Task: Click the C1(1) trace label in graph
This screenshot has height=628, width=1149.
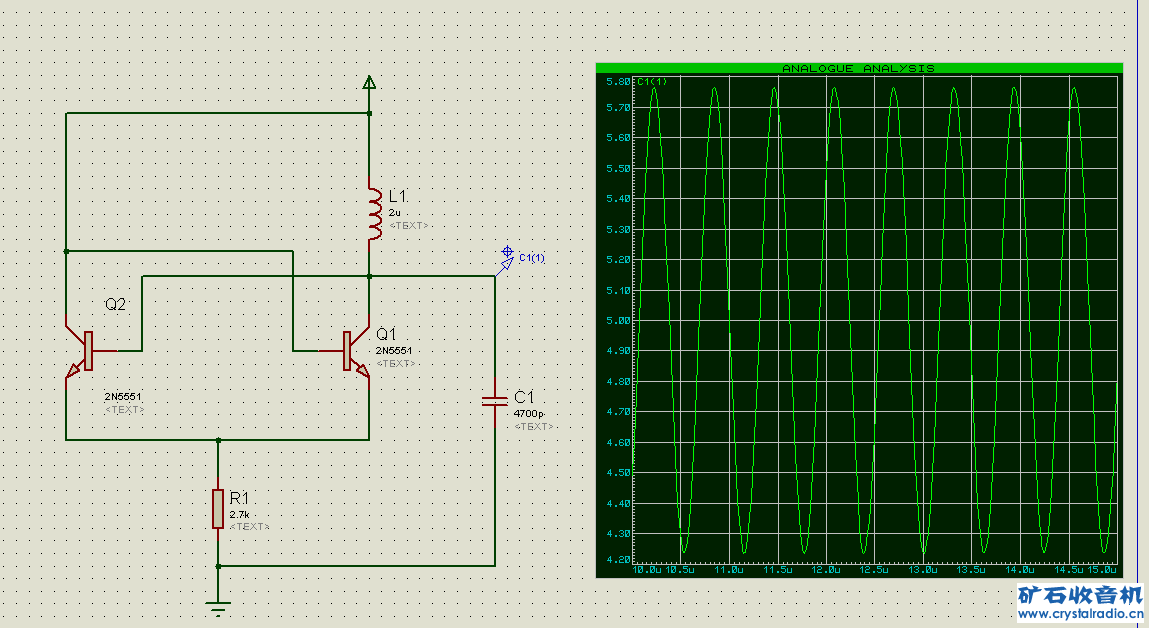Action: point(651,81)
